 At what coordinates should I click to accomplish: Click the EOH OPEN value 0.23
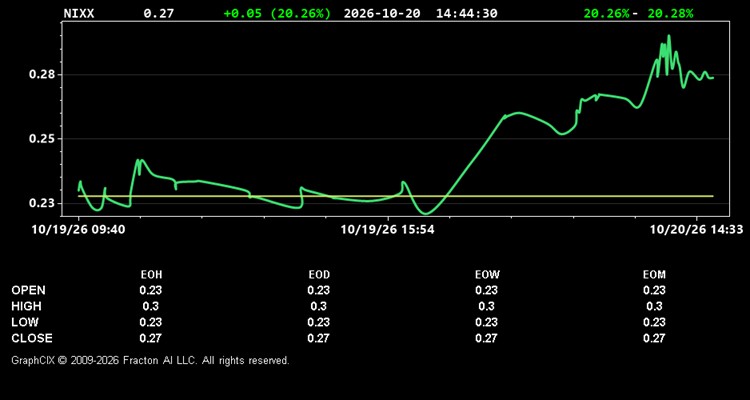coord(151,290)
